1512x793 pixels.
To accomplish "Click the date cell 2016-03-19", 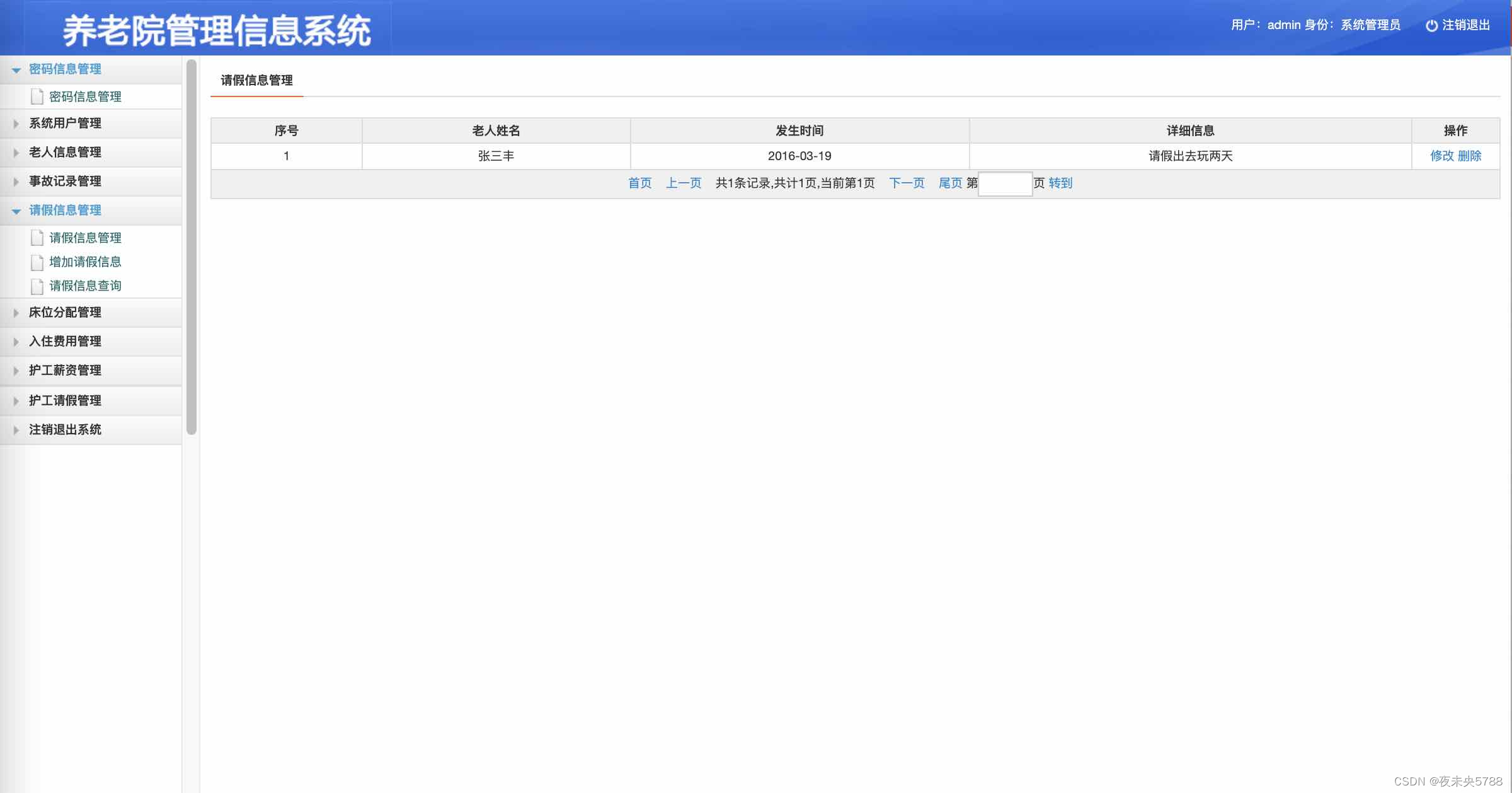I will pyautogui.click(x=799, y=156).
